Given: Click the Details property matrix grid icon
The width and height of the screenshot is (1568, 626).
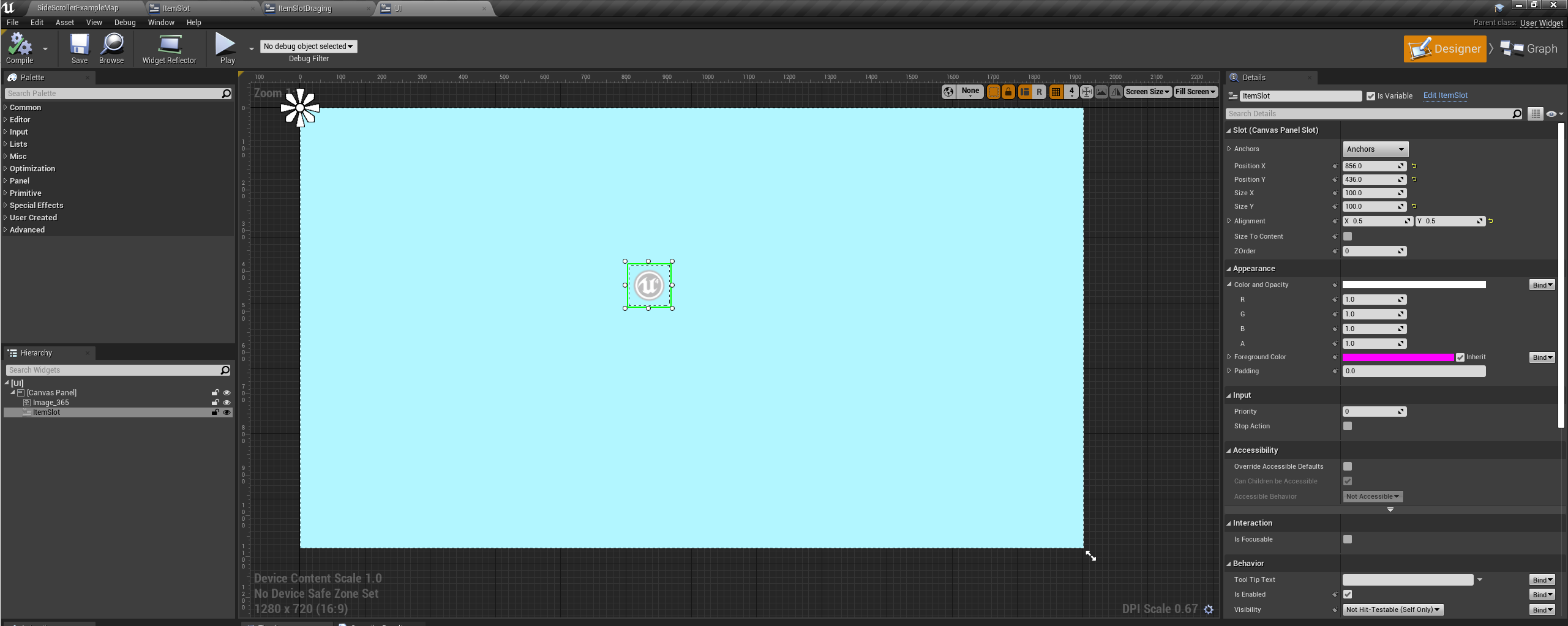Looking at the screenshot, I should click(x=1535, y=114).
